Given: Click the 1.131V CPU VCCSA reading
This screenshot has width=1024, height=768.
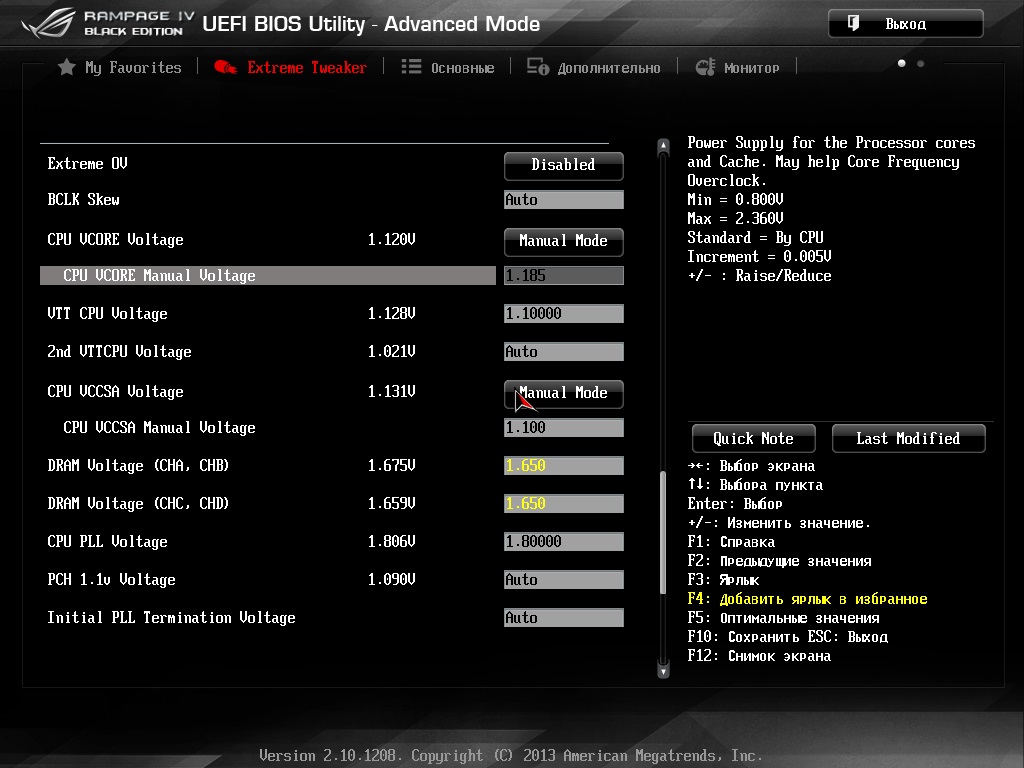Looking at the screenshot, I should tap(392, 391).
